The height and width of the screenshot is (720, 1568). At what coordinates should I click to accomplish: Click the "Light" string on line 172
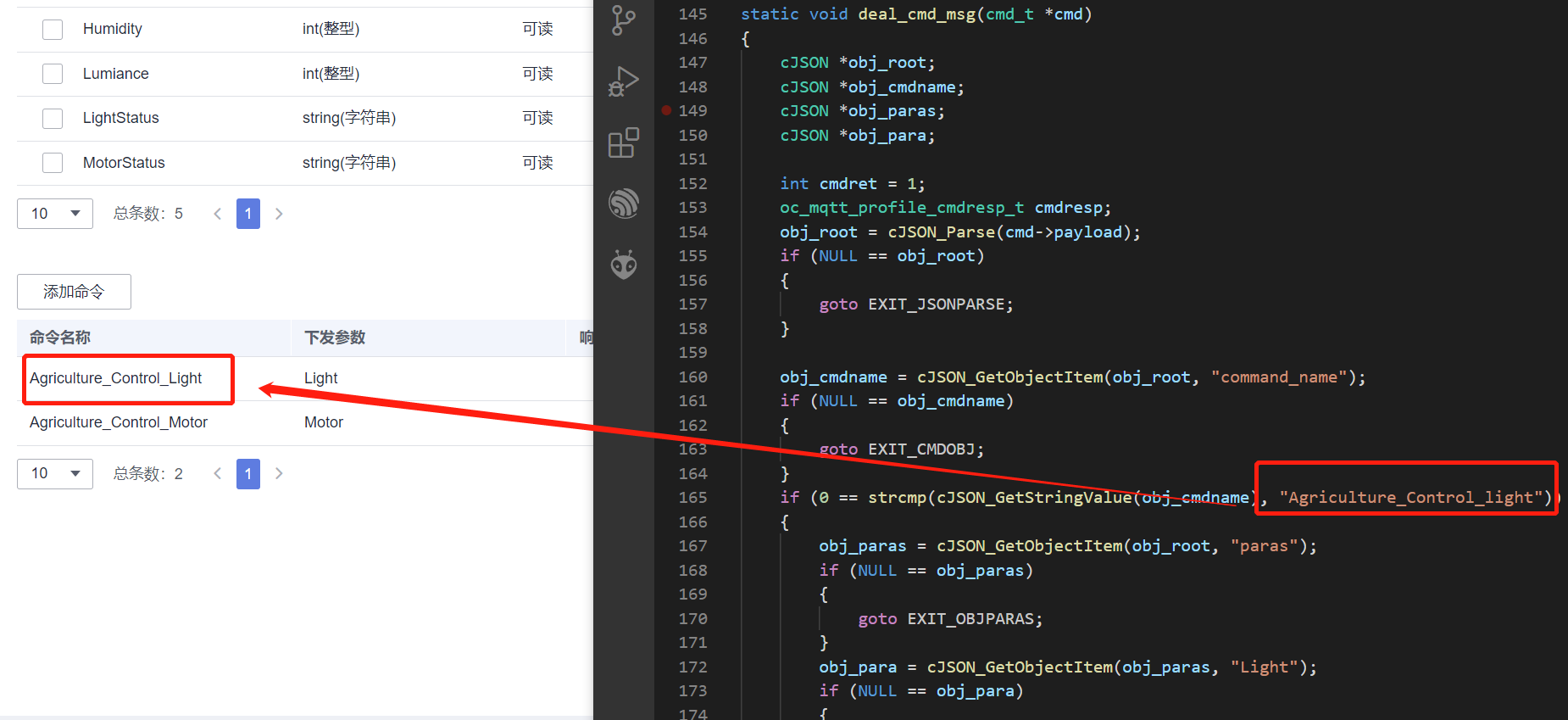1264,667
